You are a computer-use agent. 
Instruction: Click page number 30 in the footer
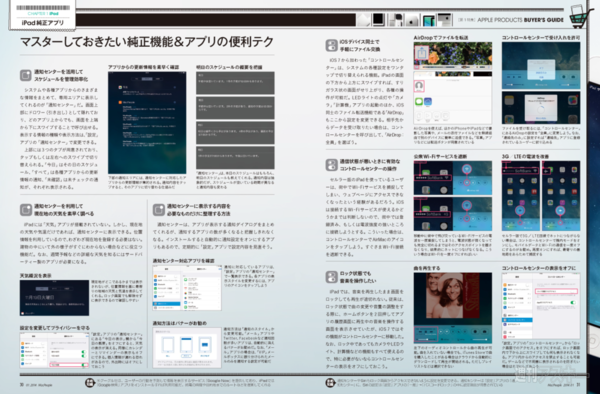click(22, 385)
